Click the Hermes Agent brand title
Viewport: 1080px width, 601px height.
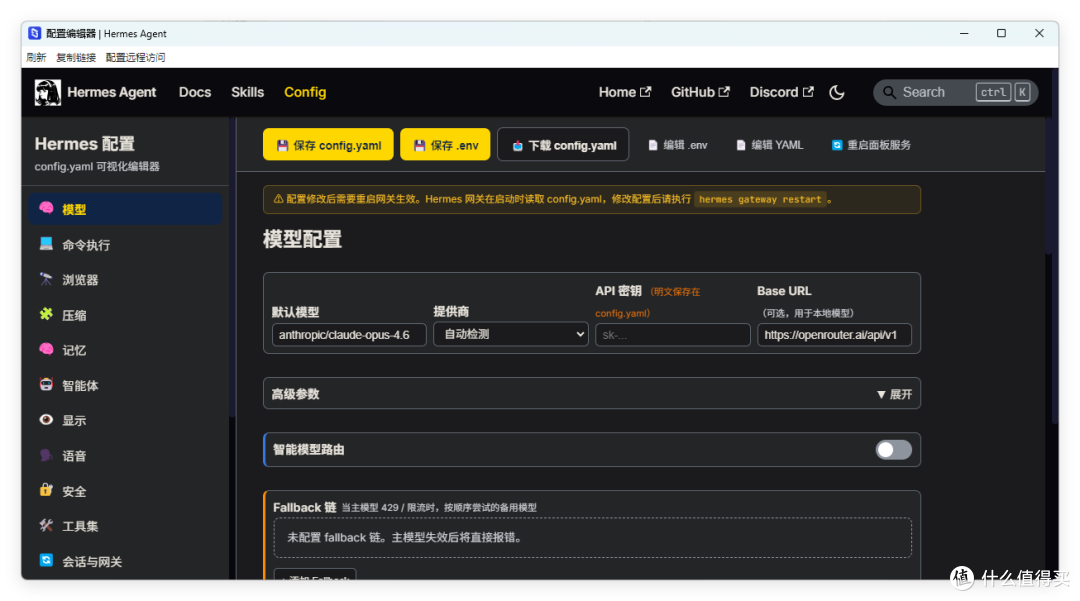pyautogui.click(x=112, y=92)
